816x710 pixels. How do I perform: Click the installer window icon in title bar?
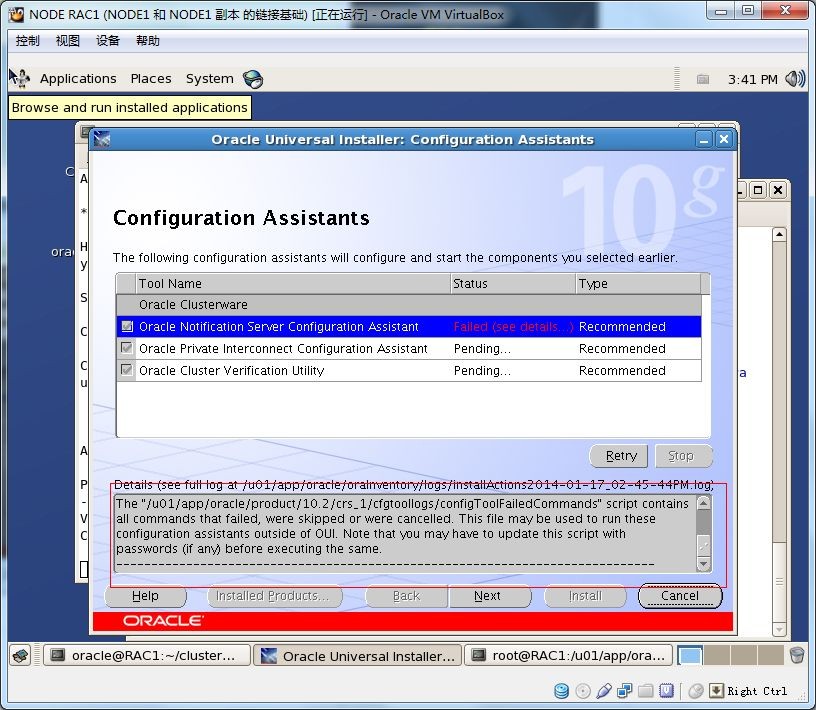click(x=102, y=140)
